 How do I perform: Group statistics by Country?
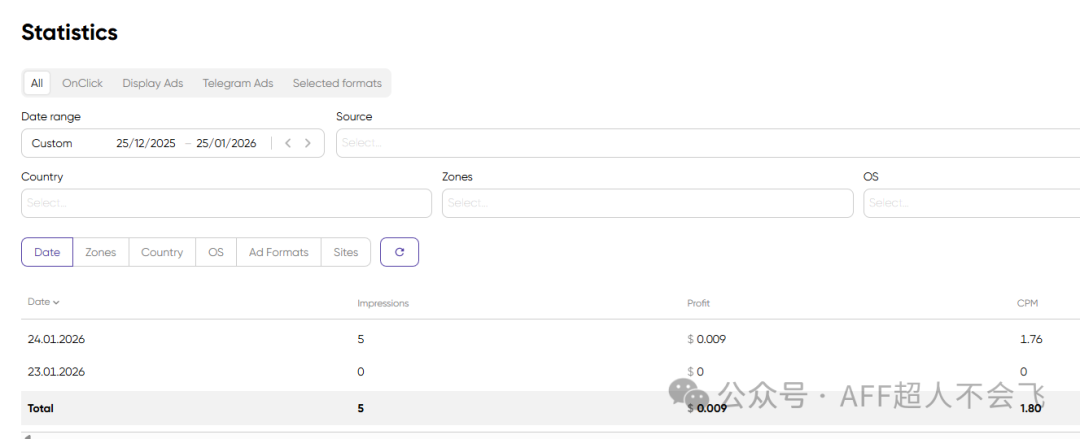tap(162, 252)
